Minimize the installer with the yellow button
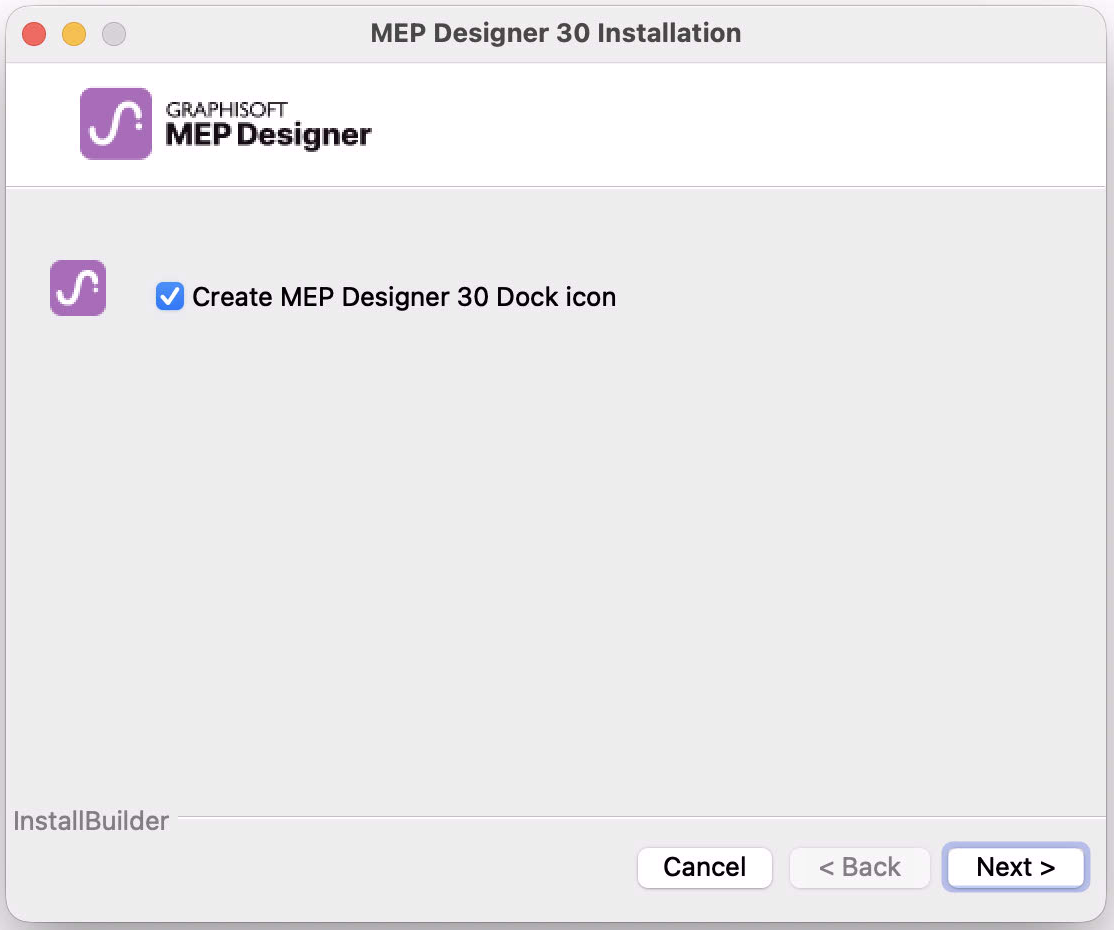Image resolution: width=1114 pixels, height=930 pixels. 74,33
